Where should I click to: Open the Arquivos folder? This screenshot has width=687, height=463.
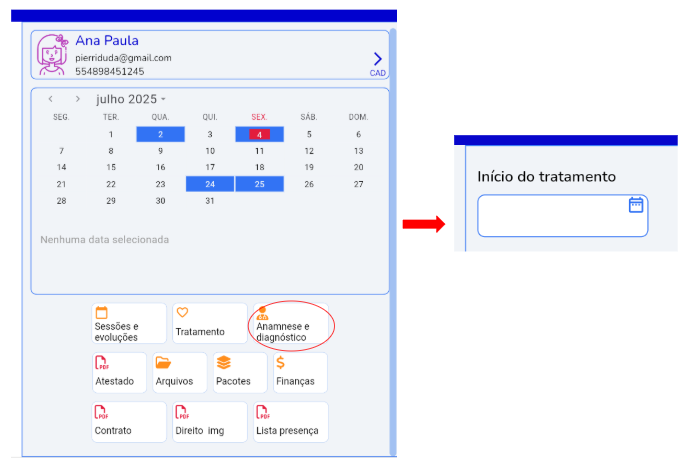pos(179,373)
